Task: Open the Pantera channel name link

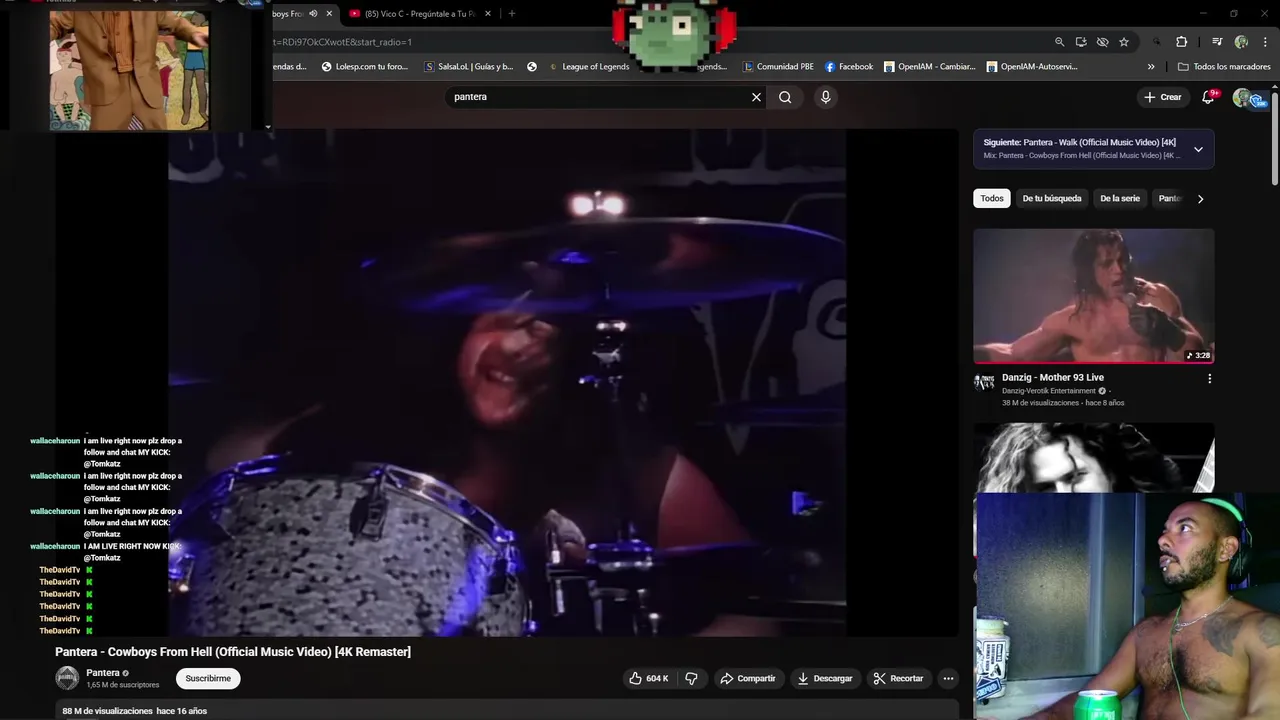Action: click(103, 673)
